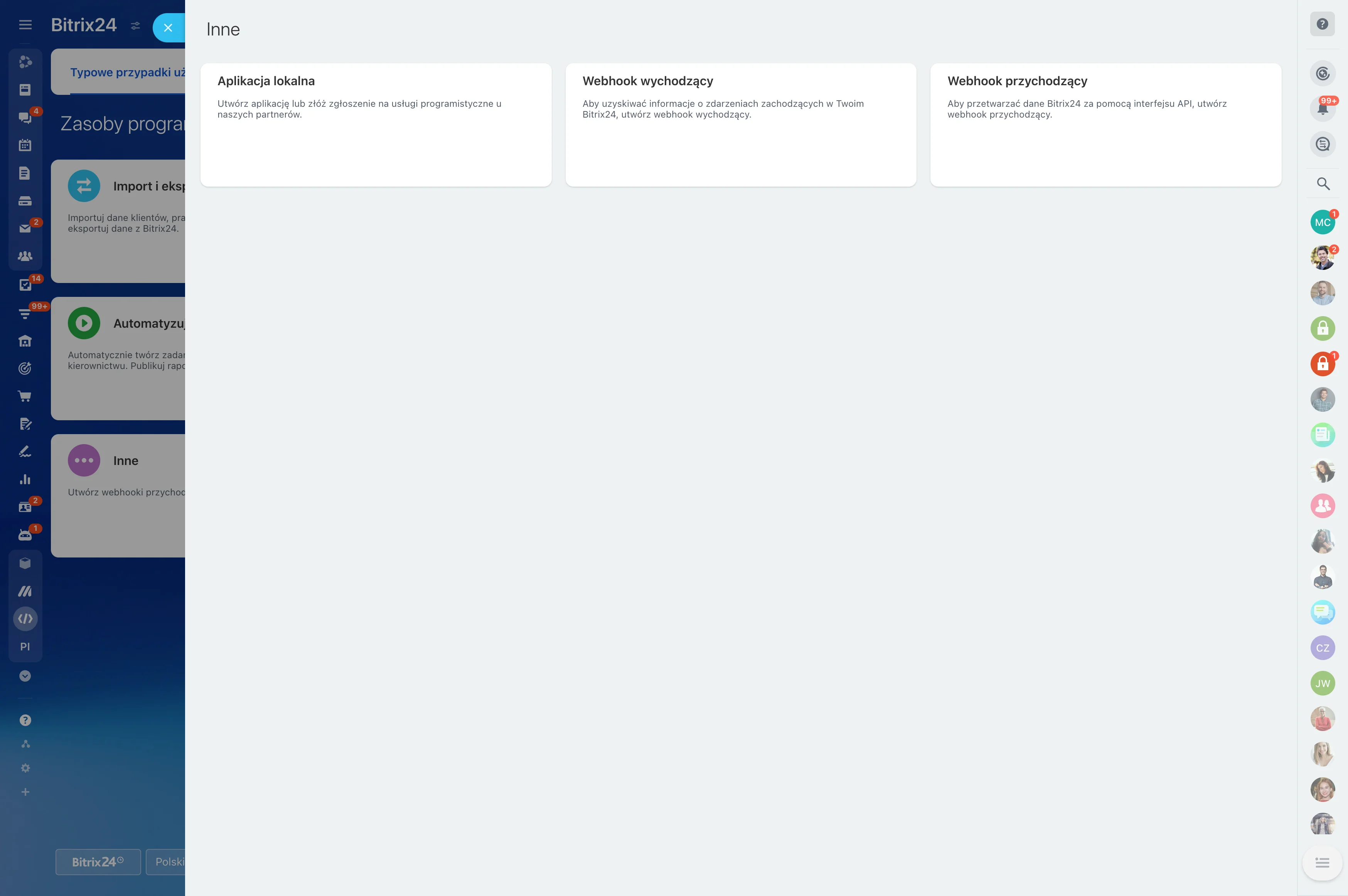Viewport: 1348px width, 896px height.
Task: Open tasks icon with 14 badge
Action: (25, 284)
